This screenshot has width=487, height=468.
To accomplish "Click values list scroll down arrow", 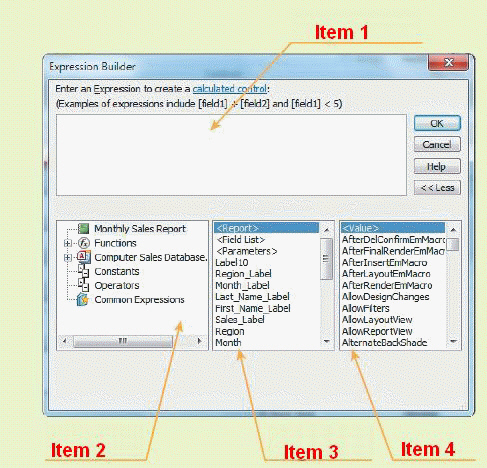I will pos(453,341).
